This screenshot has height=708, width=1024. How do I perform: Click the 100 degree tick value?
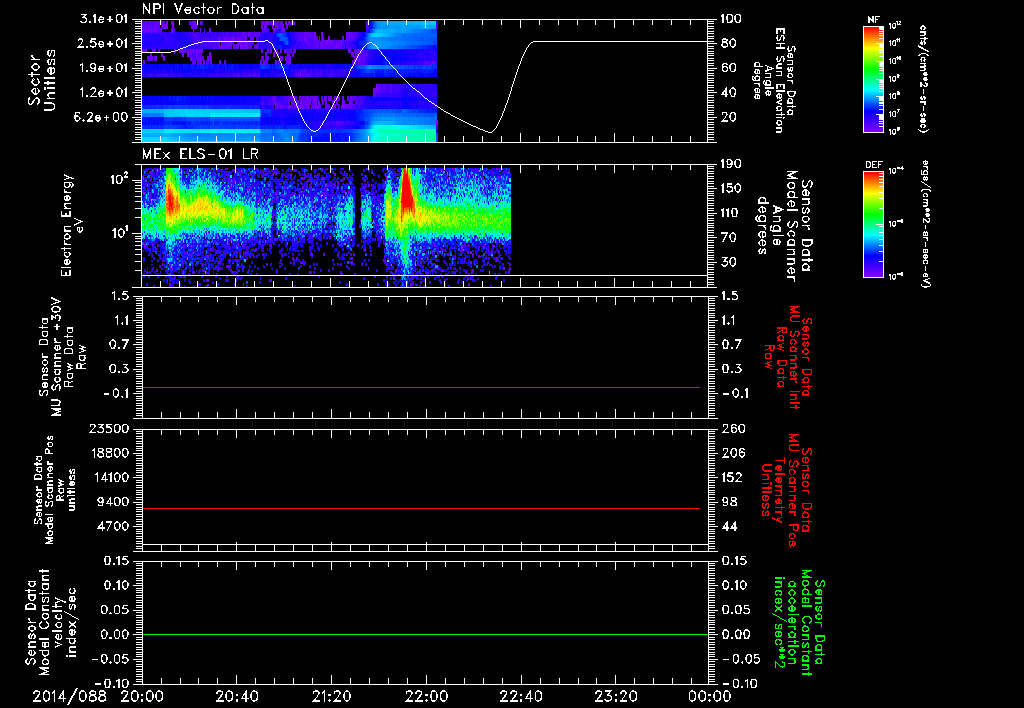coord(731,19)
